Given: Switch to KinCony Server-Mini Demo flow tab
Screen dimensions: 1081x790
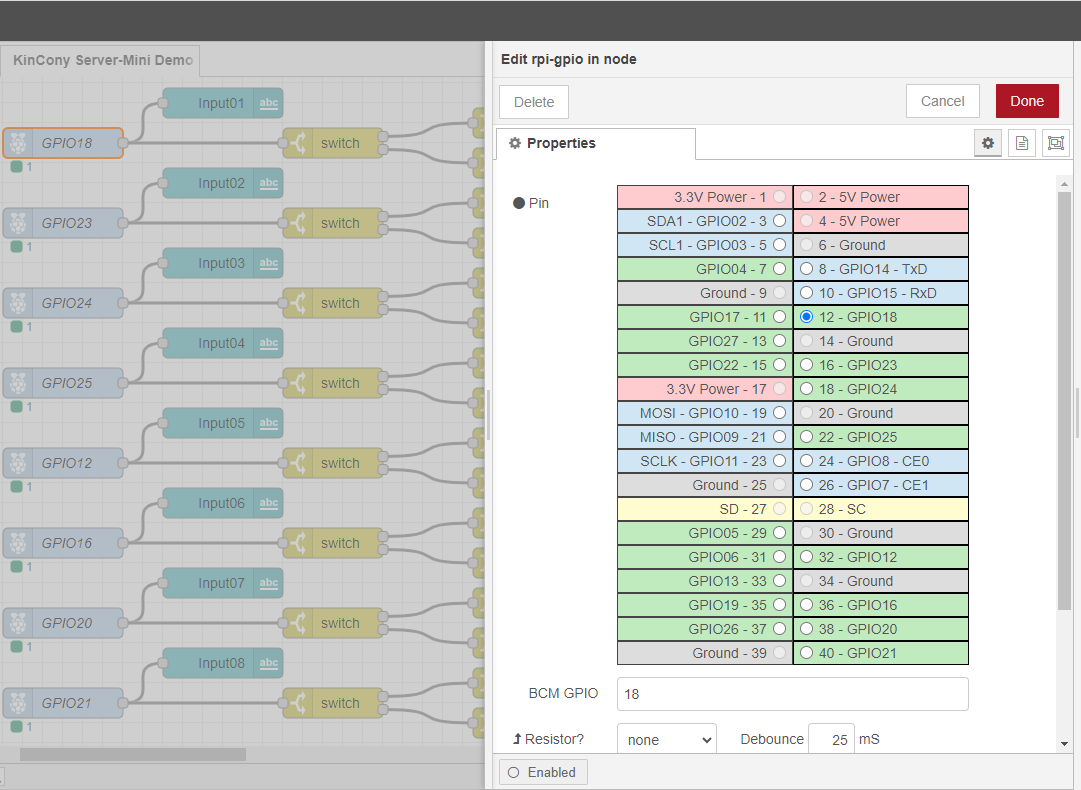Looking at the screenshot, I should (102, 60).
